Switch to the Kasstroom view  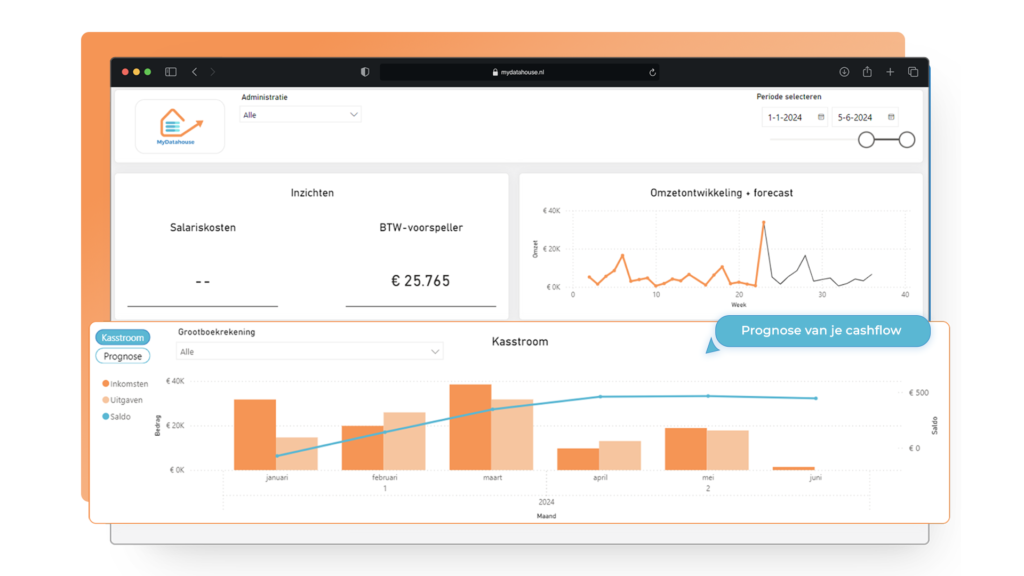[124, 338]
